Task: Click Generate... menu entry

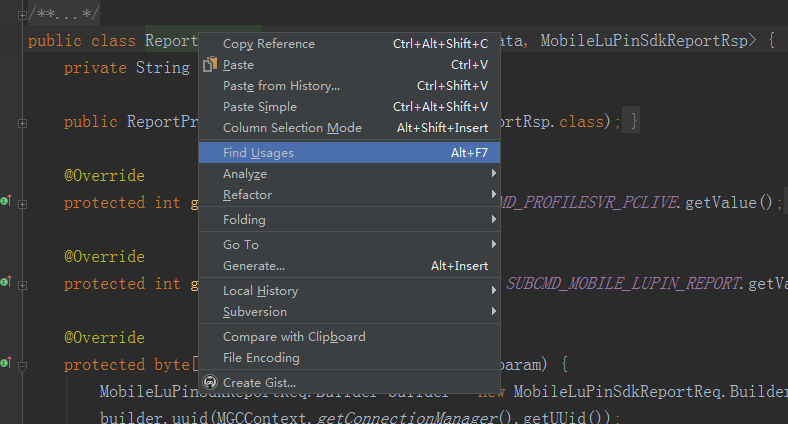Action: coord(254,266)
